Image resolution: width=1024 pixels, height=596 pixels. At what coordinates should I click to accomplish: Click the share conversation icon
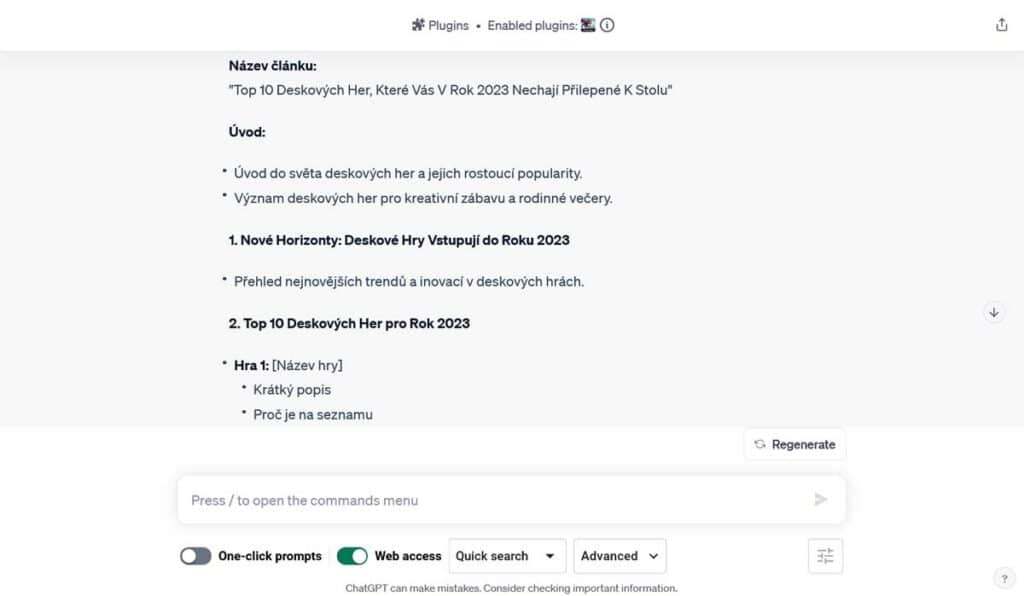(1002, 25)
